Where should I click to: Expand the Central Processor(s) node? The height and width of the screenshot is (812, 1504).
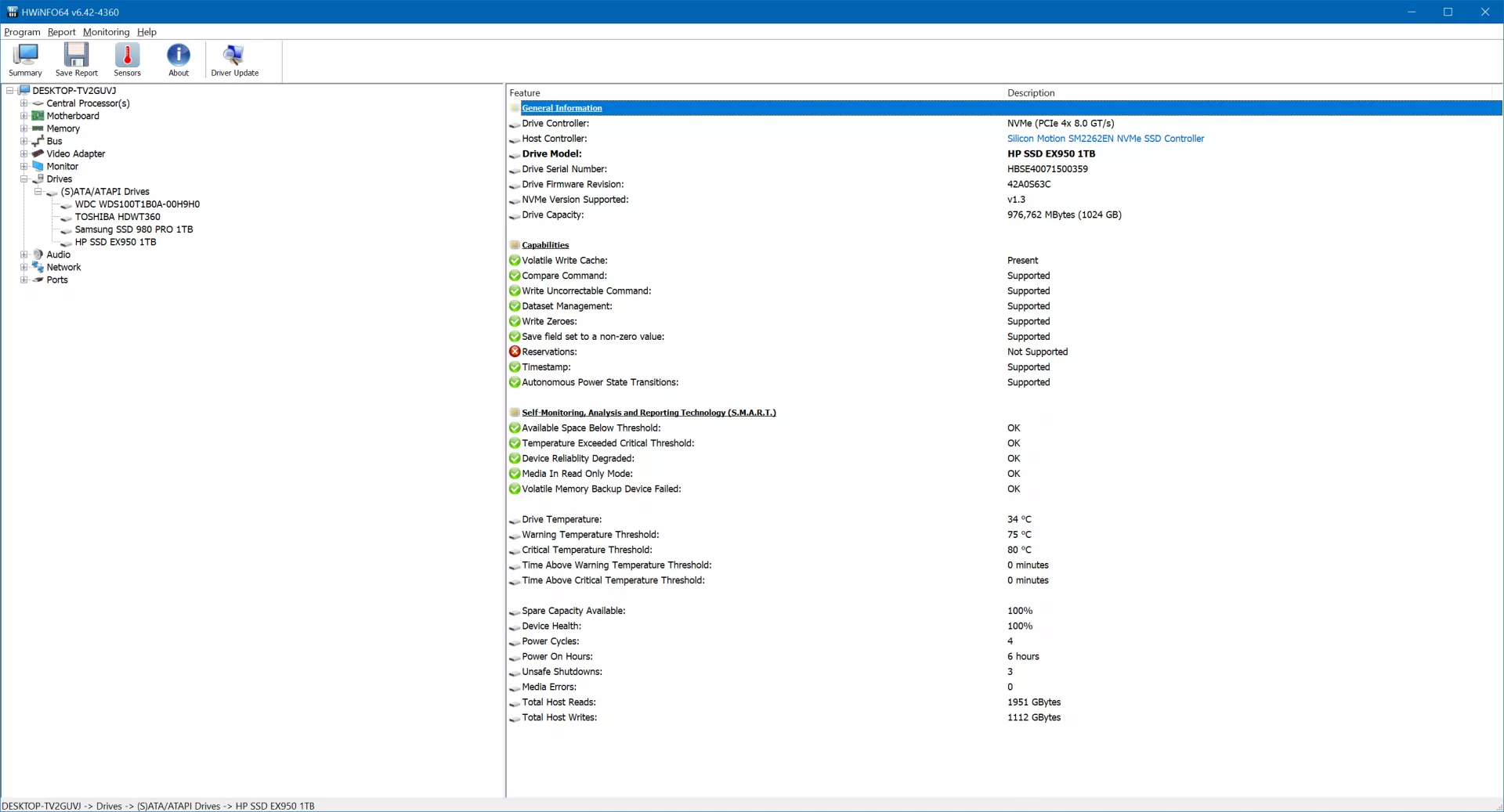[23, 103]
